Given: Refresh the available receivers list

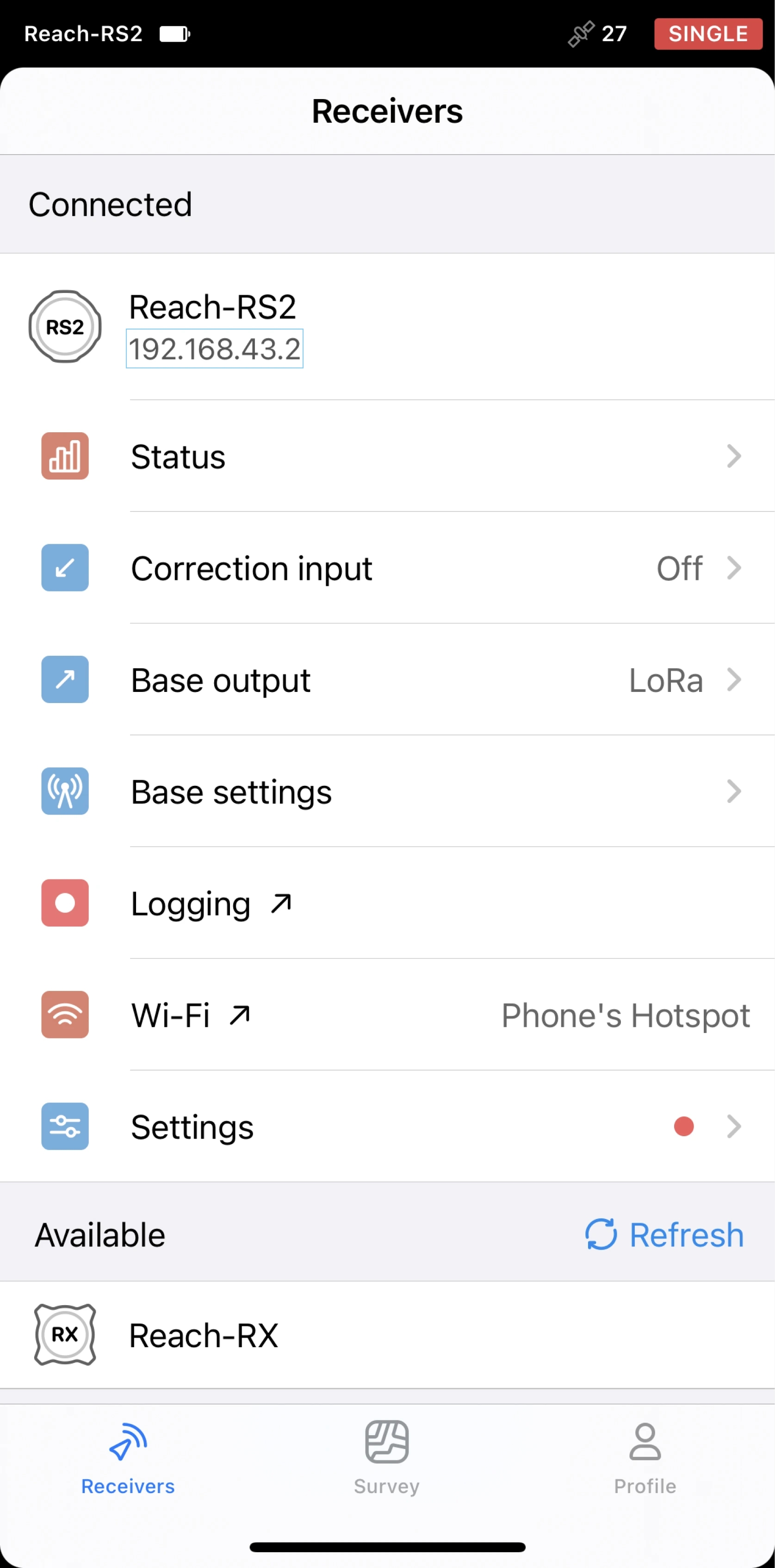Looking at the screenshot, I should click(664, 1234).
